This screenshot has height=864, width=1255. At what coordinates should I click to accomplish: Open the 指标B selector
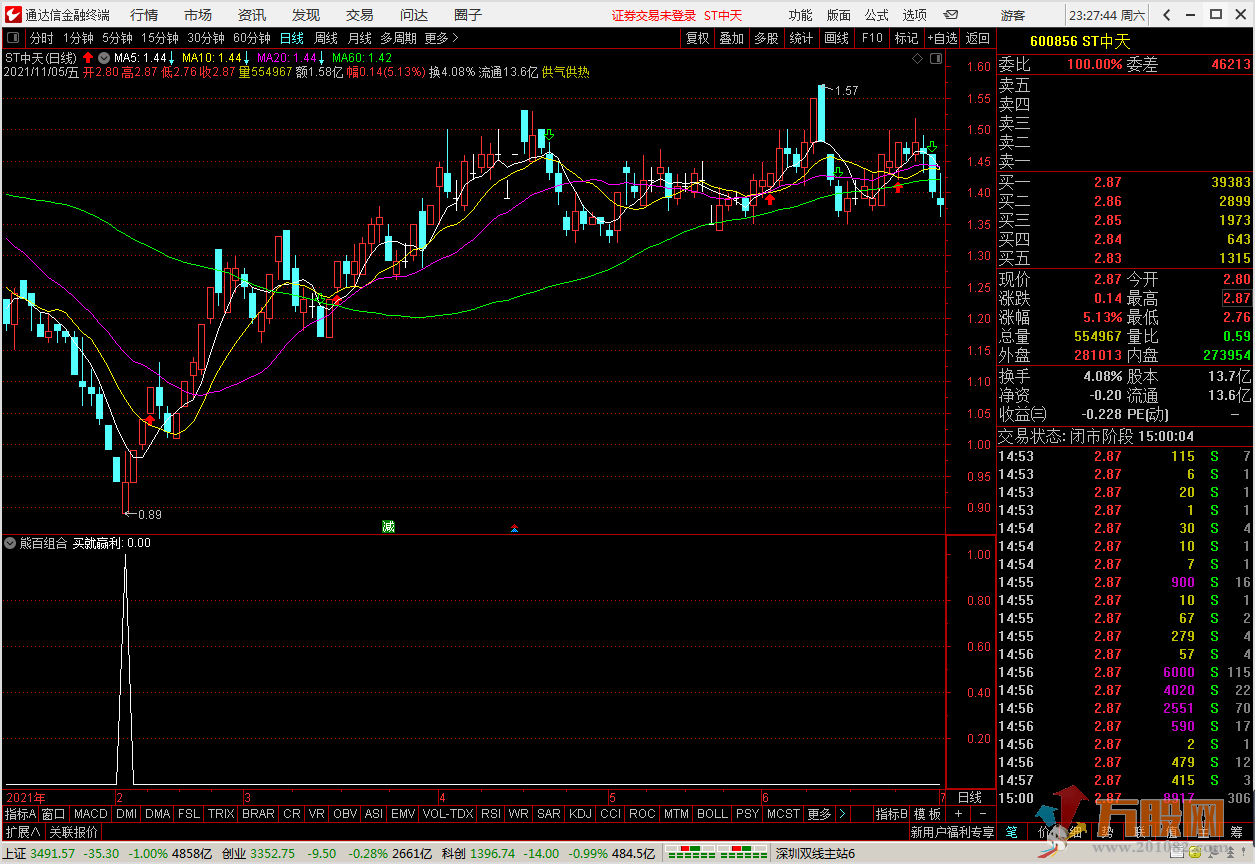coord(892,814)
